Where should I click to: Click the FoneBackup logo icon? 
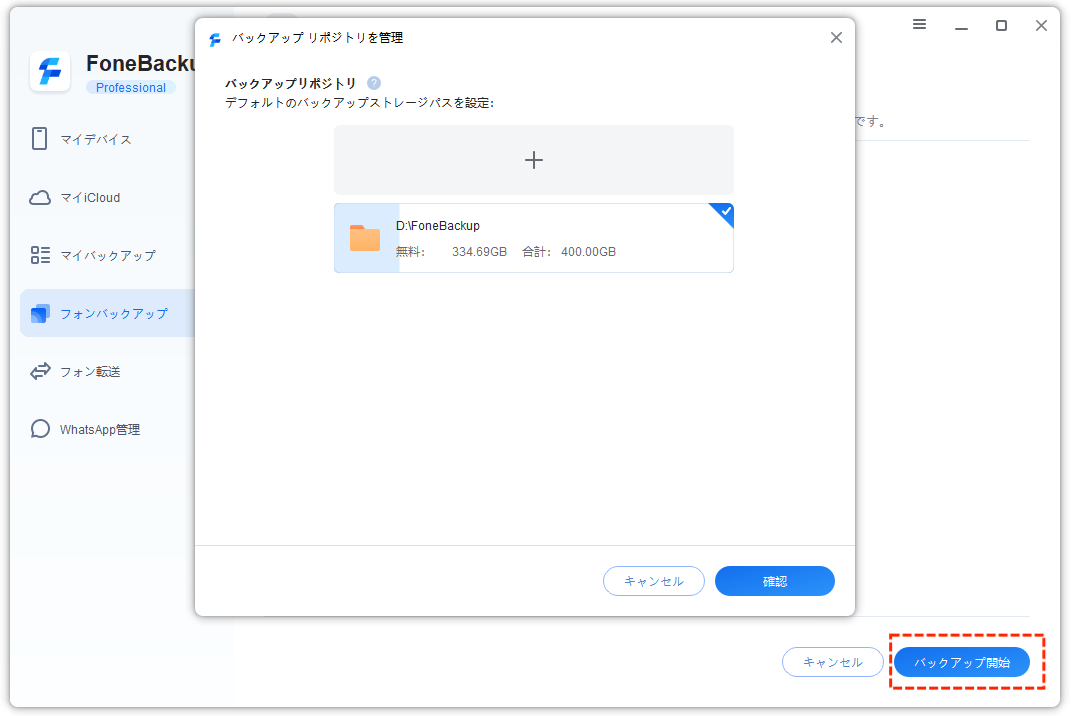50,71
